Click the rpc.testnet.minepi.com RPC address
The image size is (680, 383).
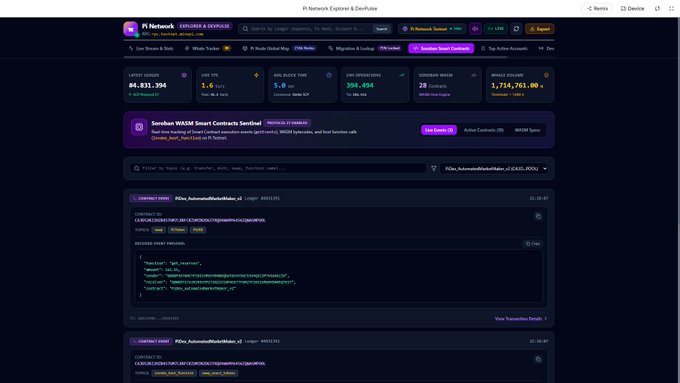pyautogui.click(x=177, y=34)
